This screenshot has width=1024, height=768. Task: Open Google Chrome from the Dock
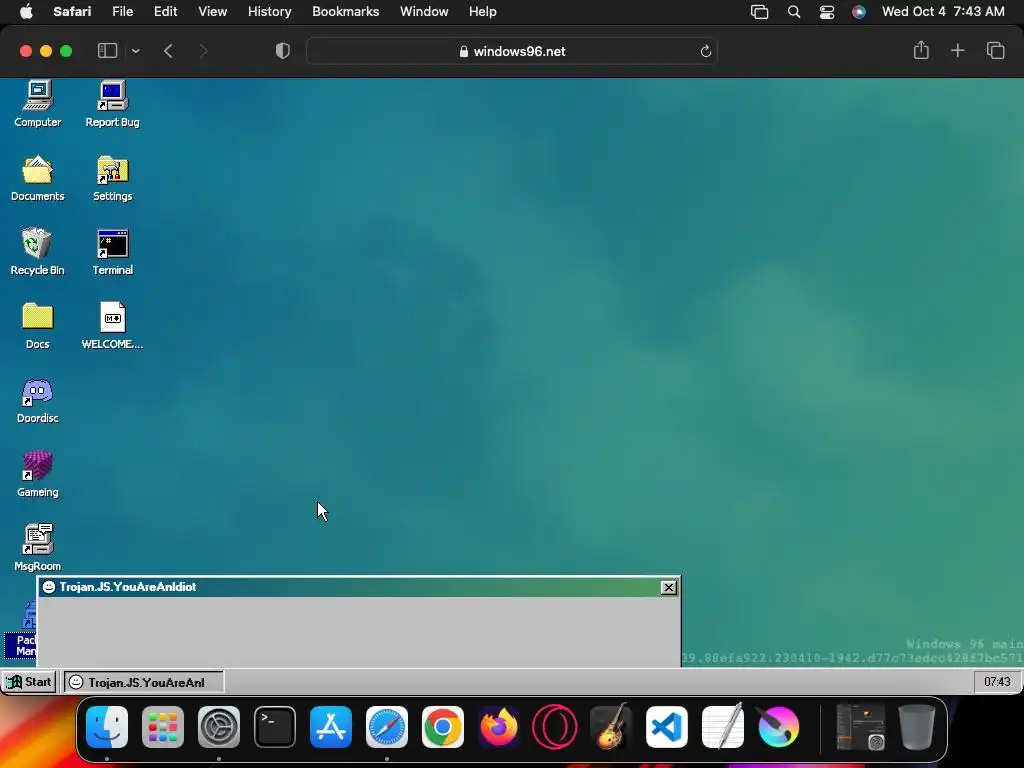[443, 726]
